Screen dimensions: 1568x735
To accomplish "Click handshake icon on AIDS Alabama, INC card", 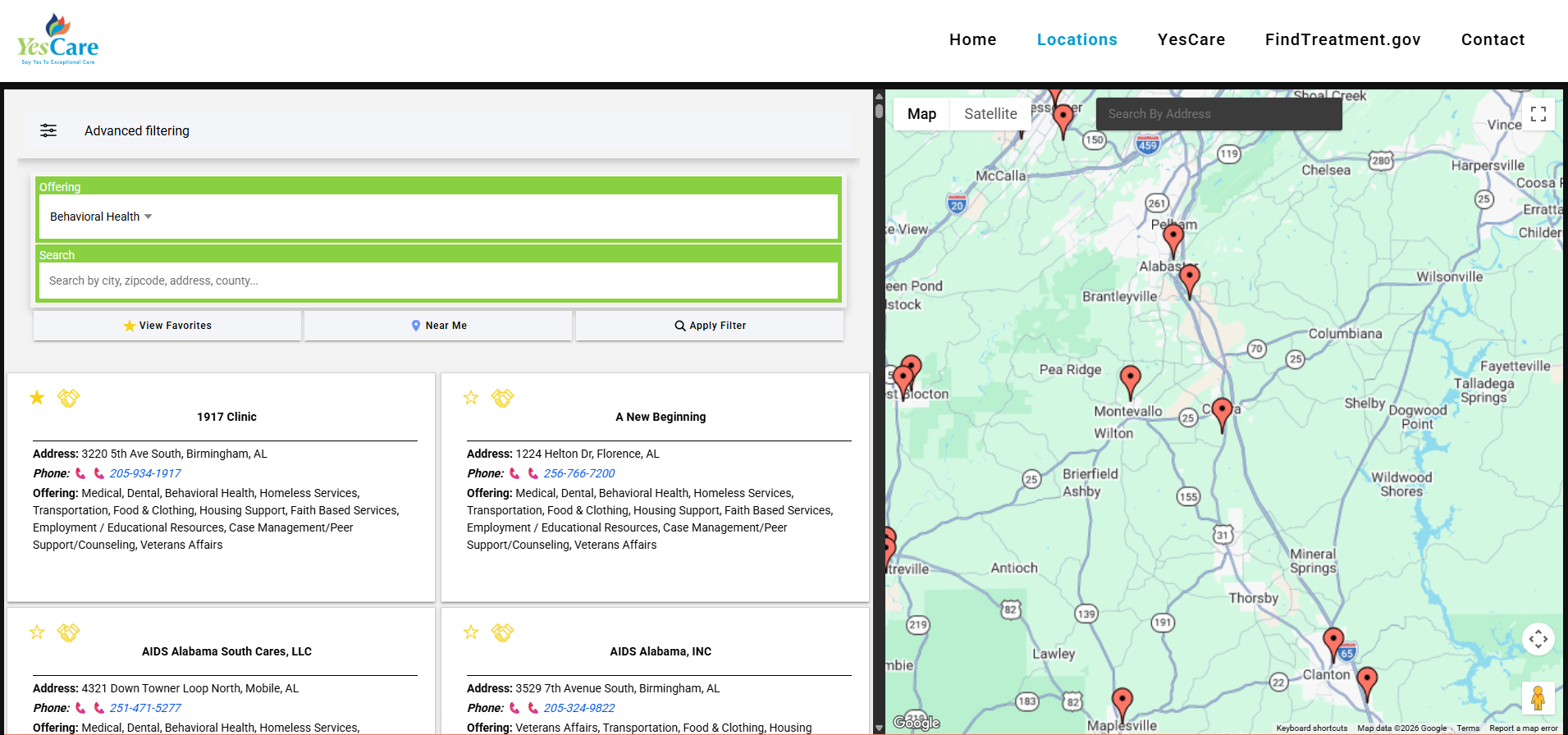I will [x=502, y=632].
